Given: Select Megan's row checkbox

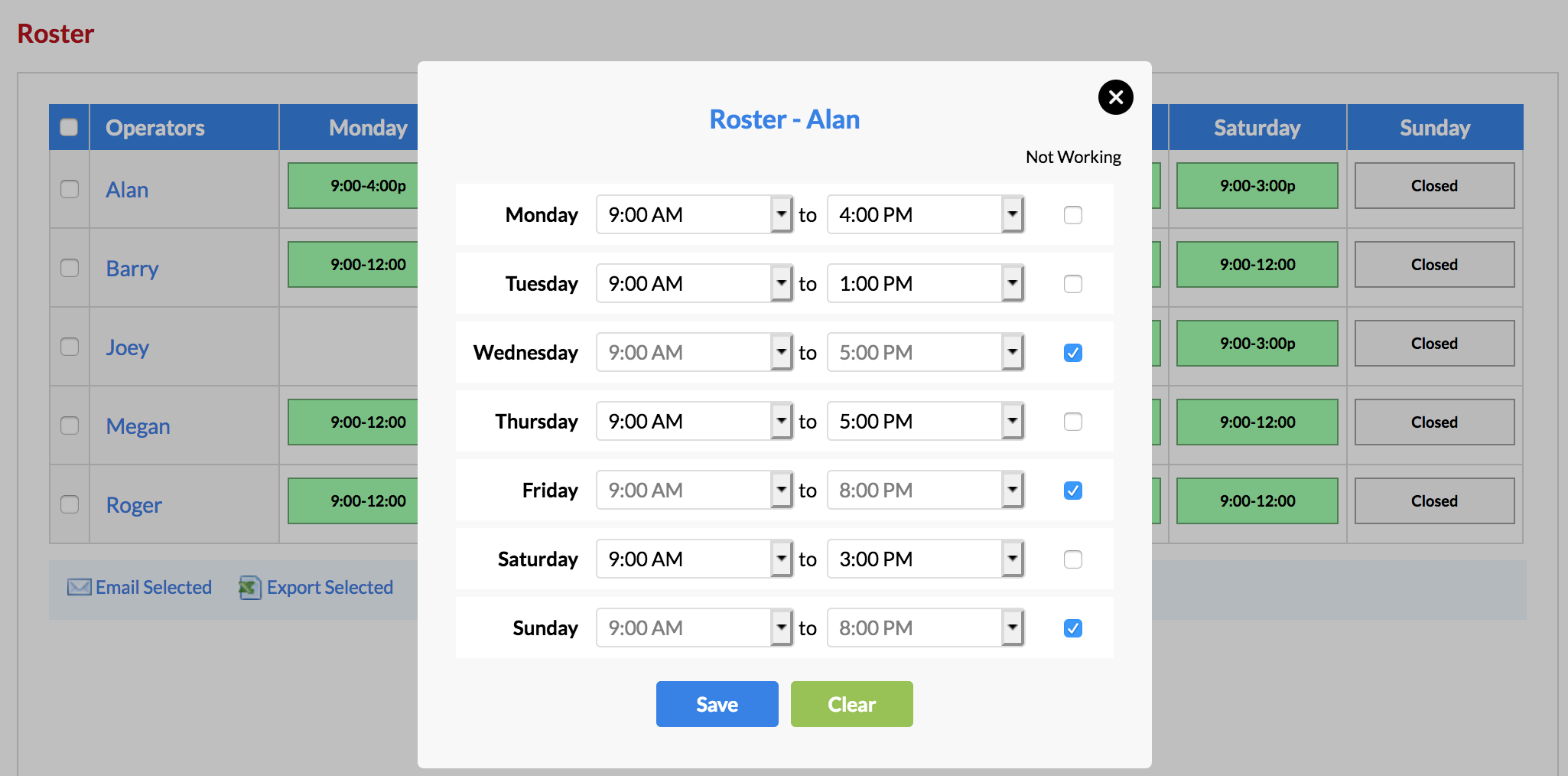Looking at the screenshot, I should pos(70,425).
